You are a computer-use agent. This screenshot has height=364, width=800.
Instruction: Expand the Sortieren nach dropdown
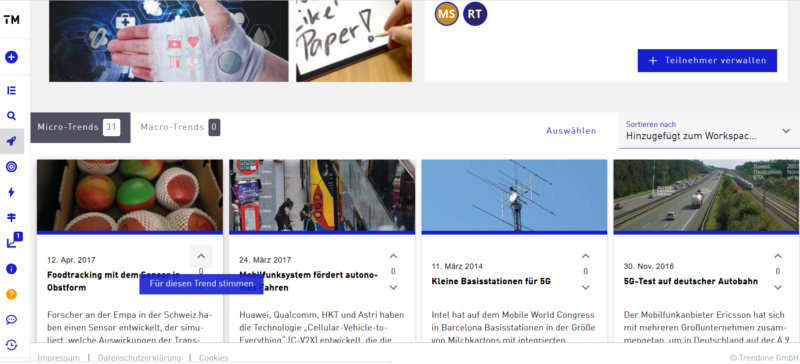[x=709, y=131]
